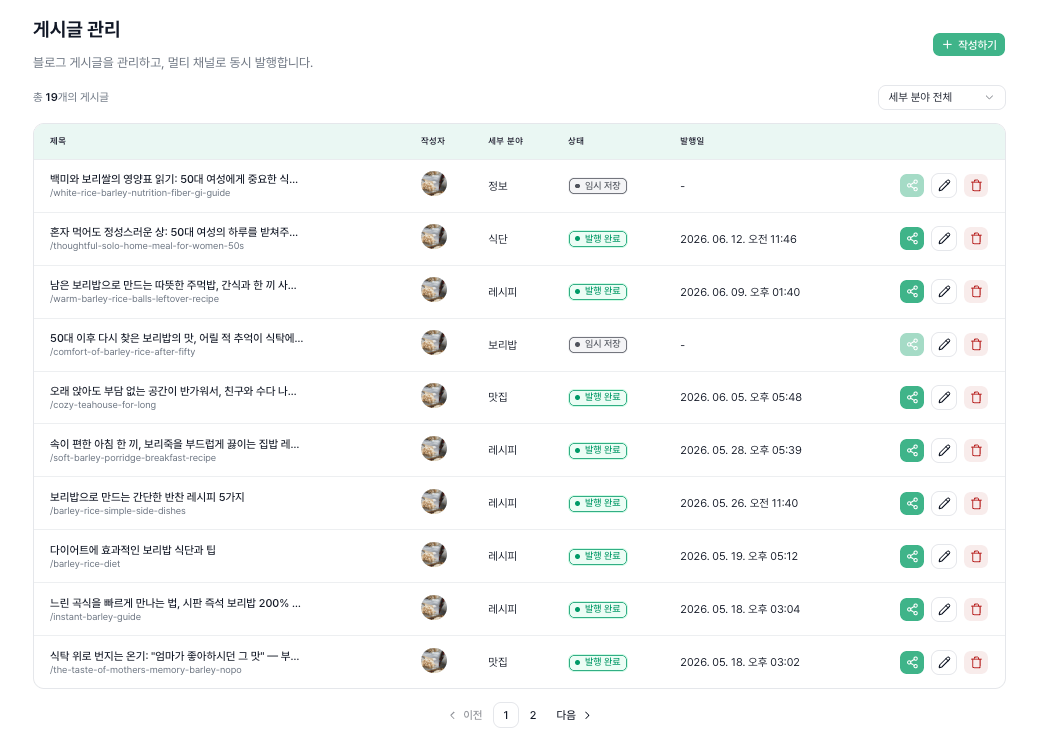The height and width of the screenshot is (747, 1042).
Task: Open post 남은 보리밥으로 만드는 따뜻한 주먹밥
Action: (x=173, y=285)
